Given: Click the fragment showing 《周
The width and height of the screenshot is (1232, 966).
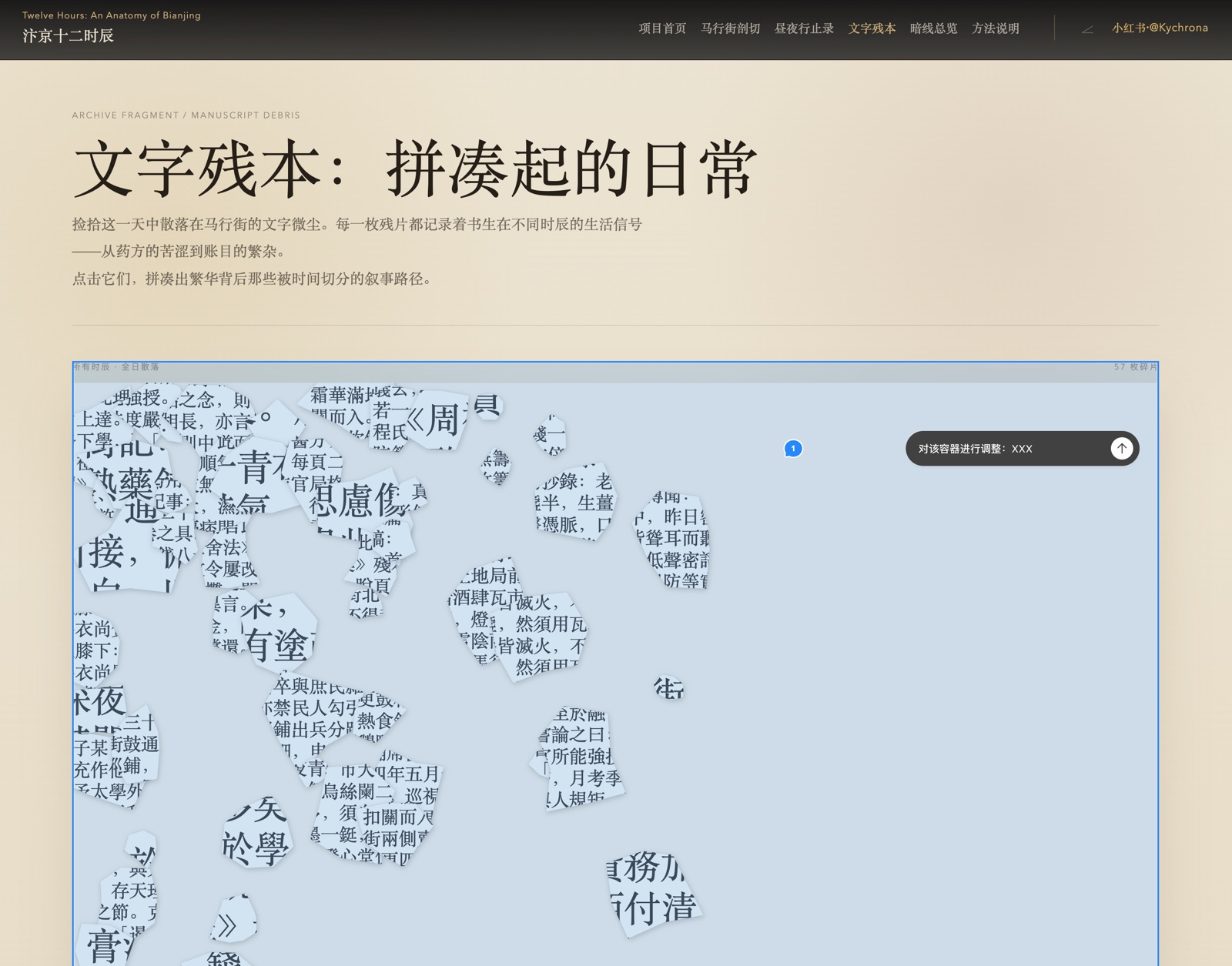Looking at the screenshot, I should click(437, 419).
